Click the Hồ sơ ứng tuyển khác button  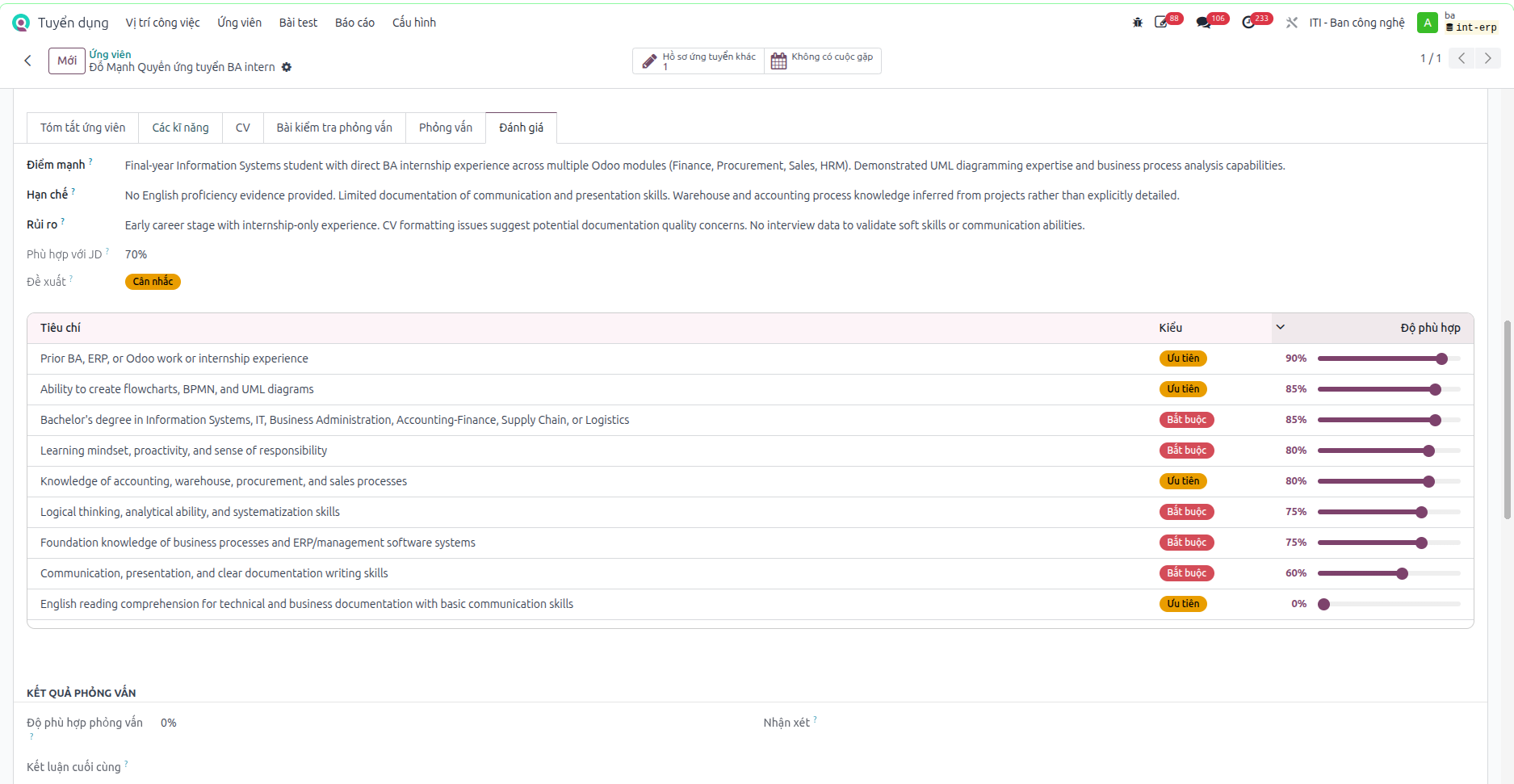pyautogui.click(x=698, y=61)
